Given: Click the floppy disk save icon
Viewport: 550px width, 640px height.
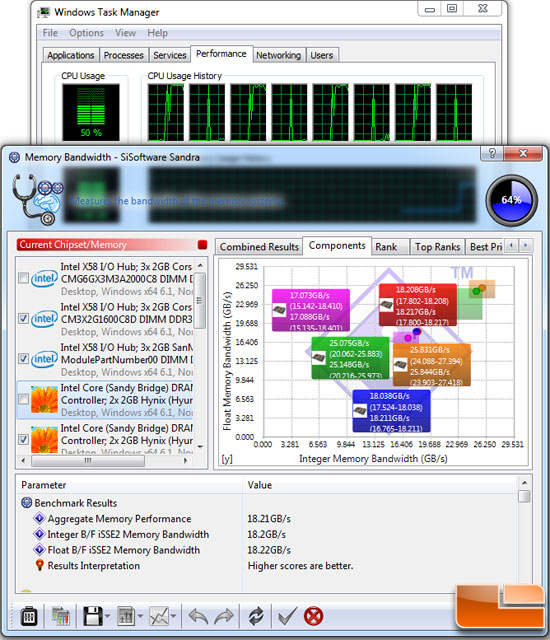Looking at the screenshot, I should click(93, 616).
